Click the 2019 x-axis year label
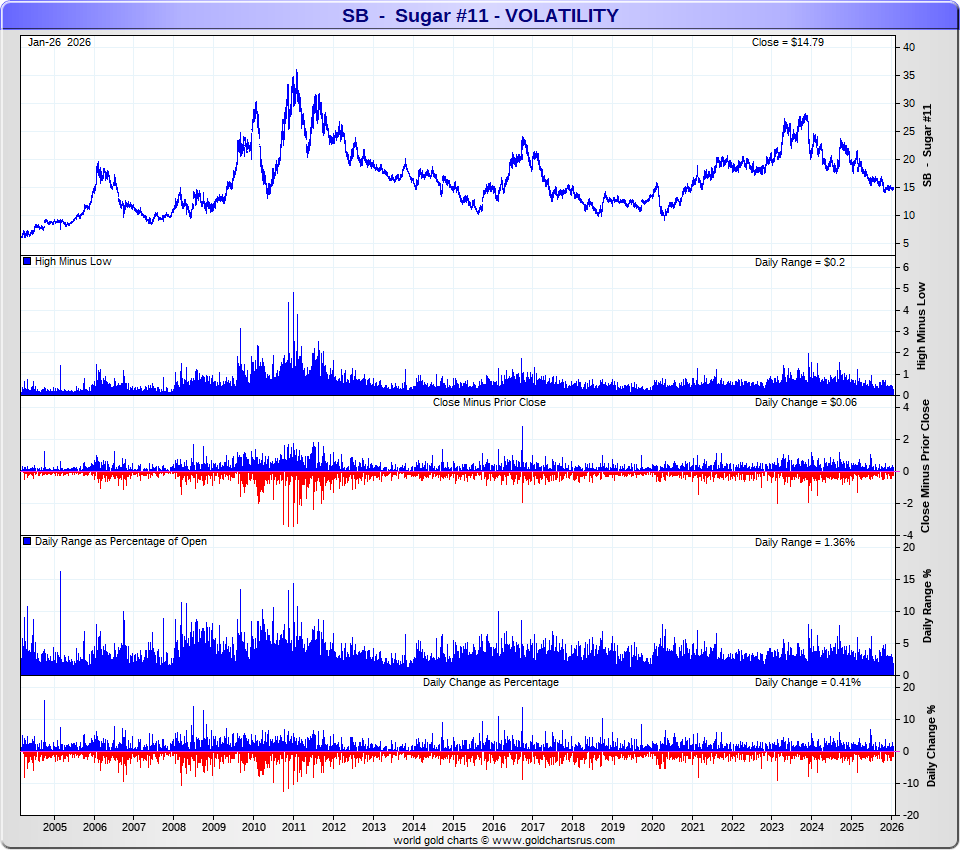The height and width of the screenshot is (850, 960). coord(612,827)
